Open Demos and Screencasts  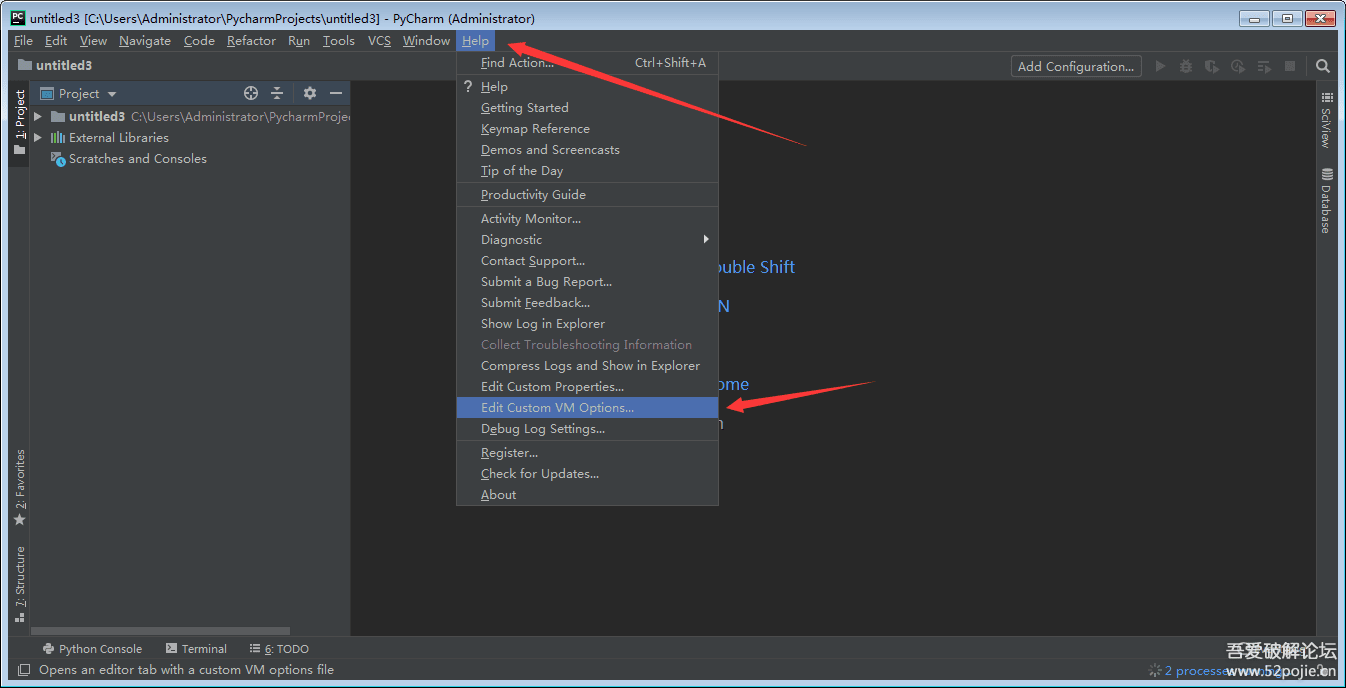[x=587, y=150]
